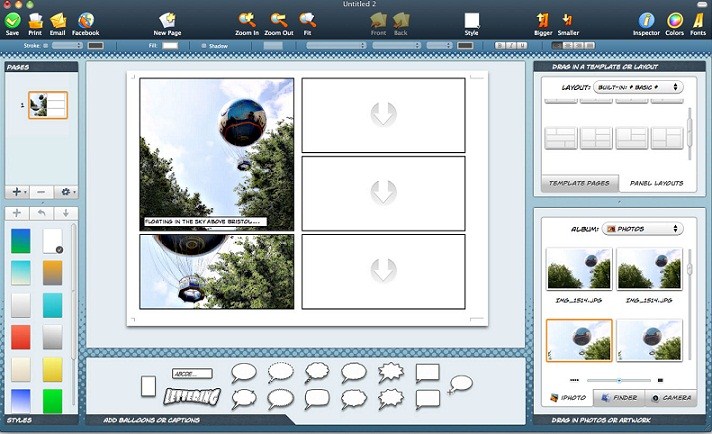Image resolution: width=712 pixels, height=434 pixels.
Task: Open the Fonts panel
Action: pos(697,20)
